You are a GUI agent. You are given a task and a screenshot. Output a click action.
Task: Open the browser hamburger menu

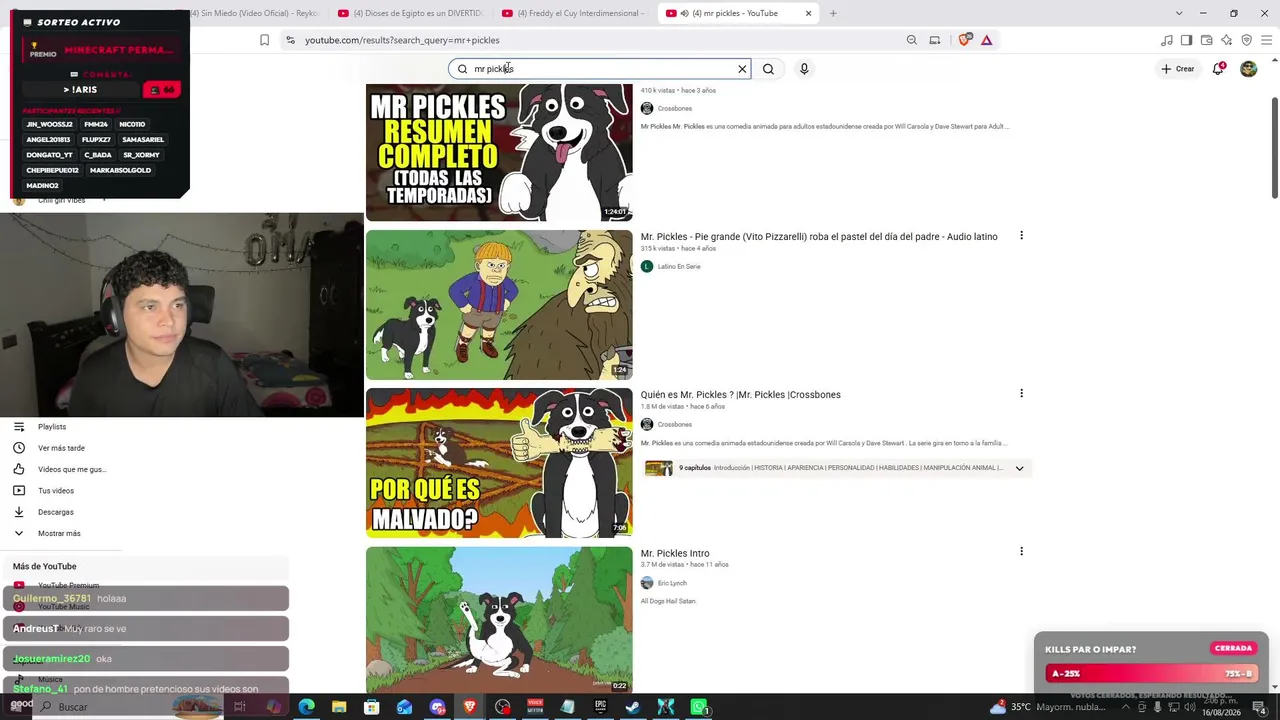point(1267,40)
